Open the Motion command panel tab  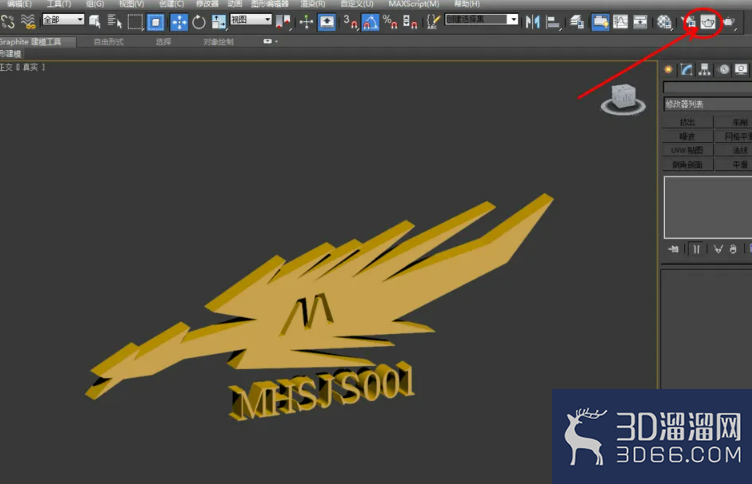(x=724, y=70)
